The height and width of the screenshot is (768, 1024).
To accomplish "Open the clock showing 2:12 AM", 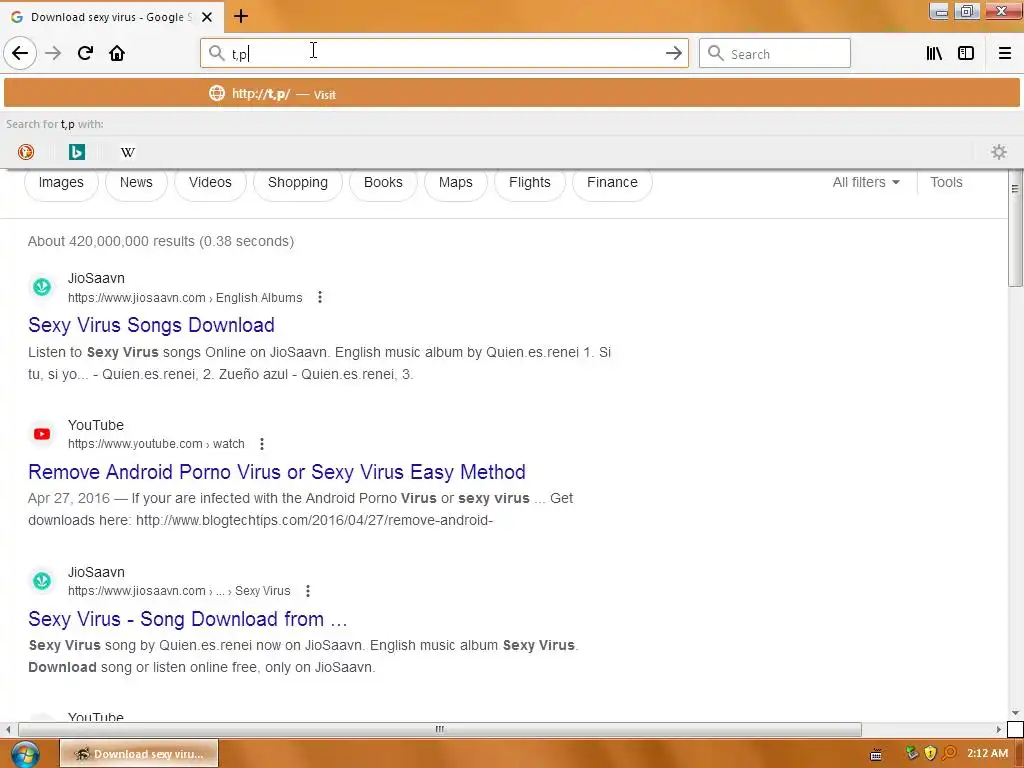I will [x=987, y=753].
